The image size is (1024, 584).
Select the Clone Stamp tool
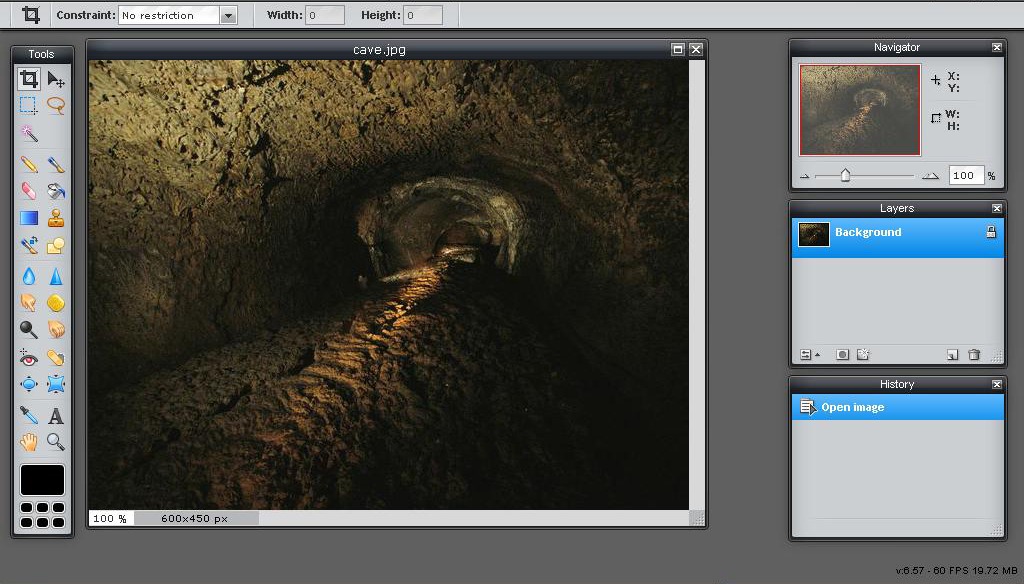tap(56, 218)
